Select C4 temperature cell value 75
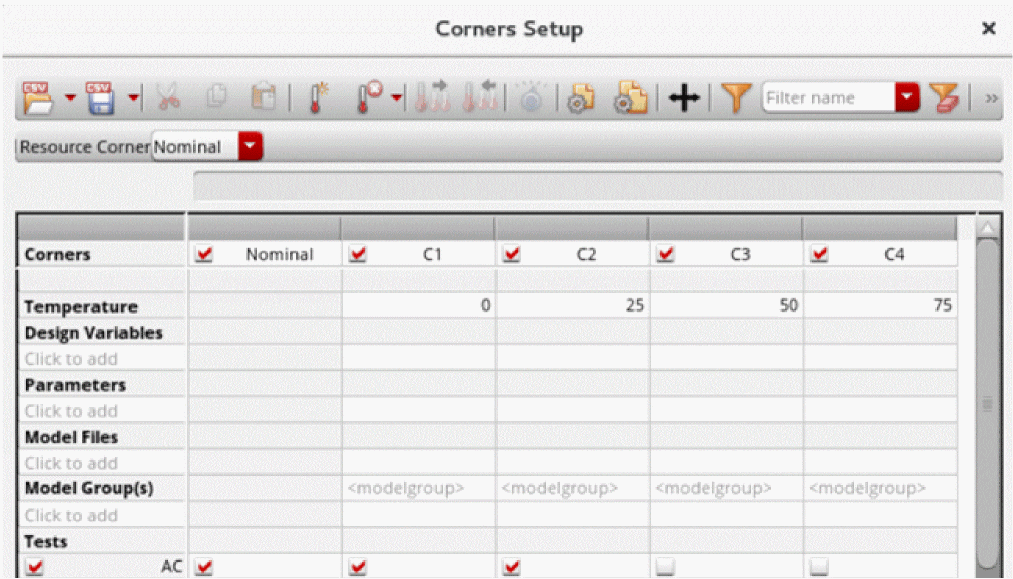 coord(880,305)
